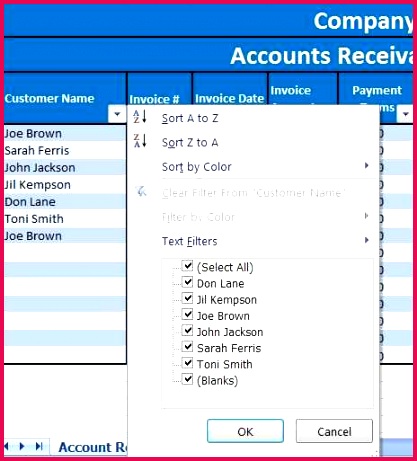Choose Sort Z to A
417x461 pixels.
[190, 143]
